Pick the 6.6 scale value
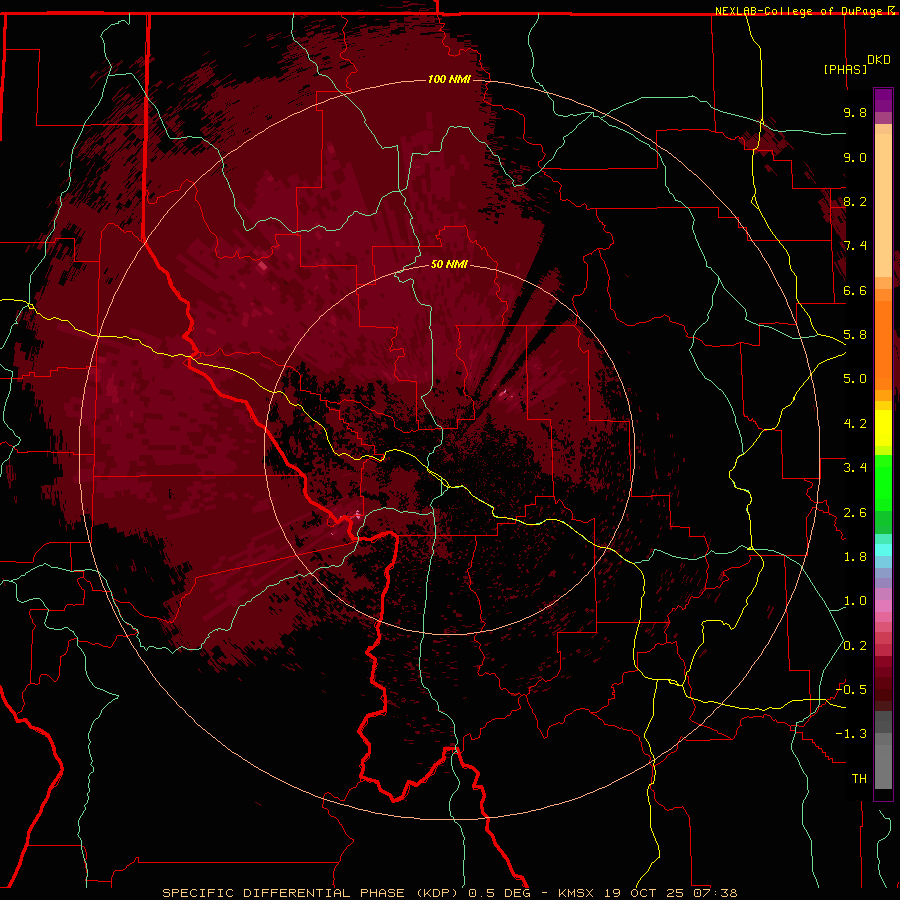Screen dimensions: 900x900 pos(855,290)
